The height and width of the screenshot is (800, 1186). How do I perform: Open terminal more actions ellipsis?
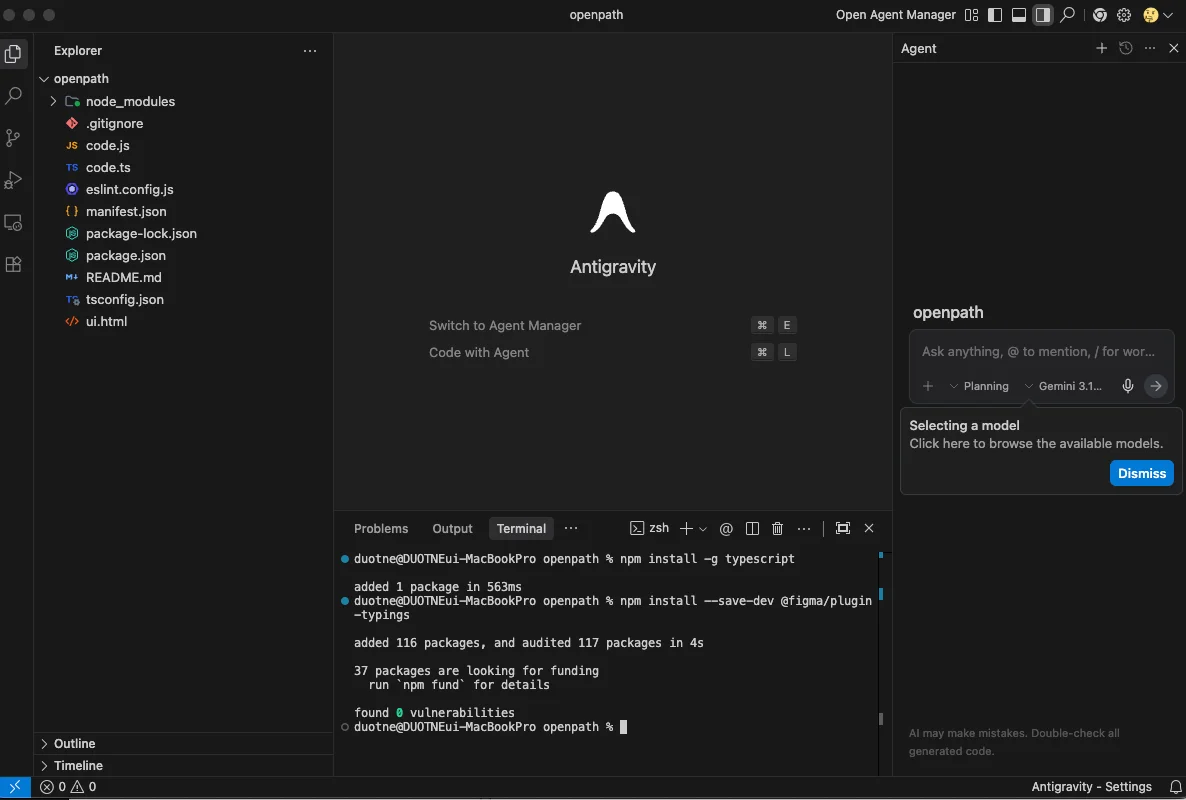(804, 529)
